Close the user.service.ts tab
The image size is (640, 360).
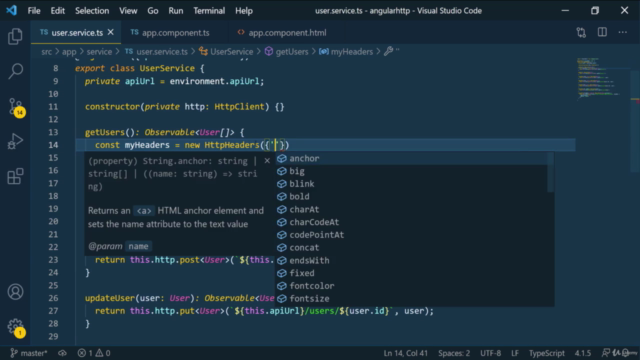pyautogui.click(x=111, y=32)
